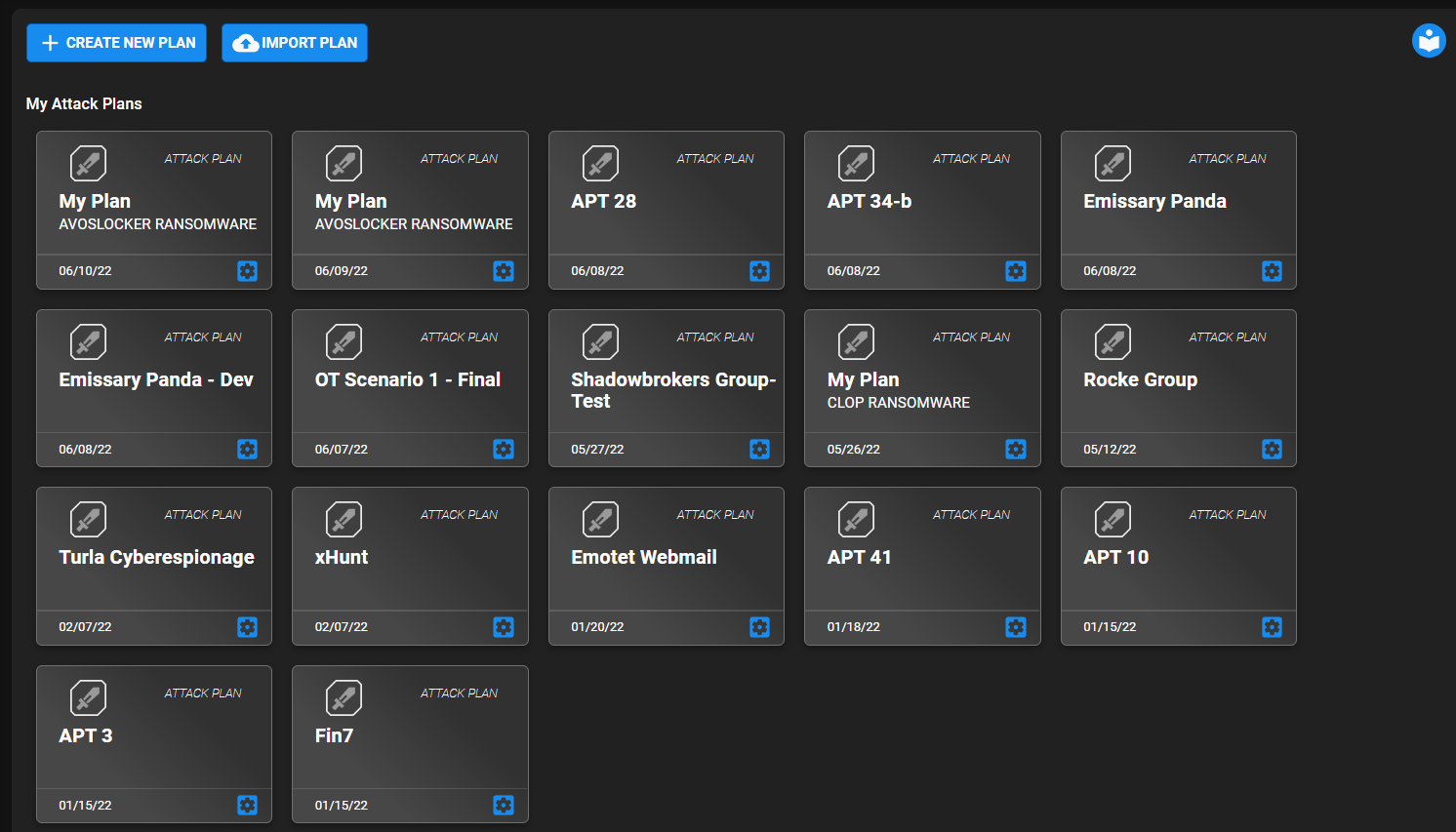
Task: Click the Import Plan button
Action: (294, 42)
